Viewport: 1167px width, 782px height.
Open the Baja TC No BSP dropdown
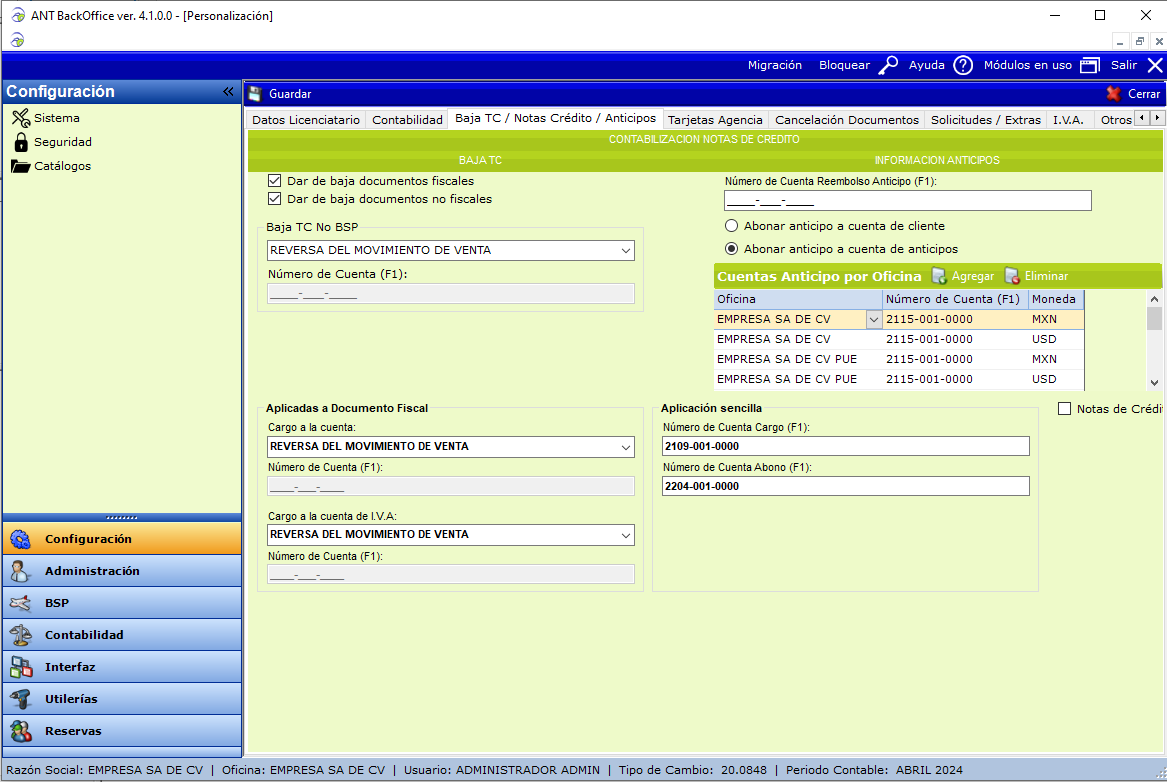point(626,250)
